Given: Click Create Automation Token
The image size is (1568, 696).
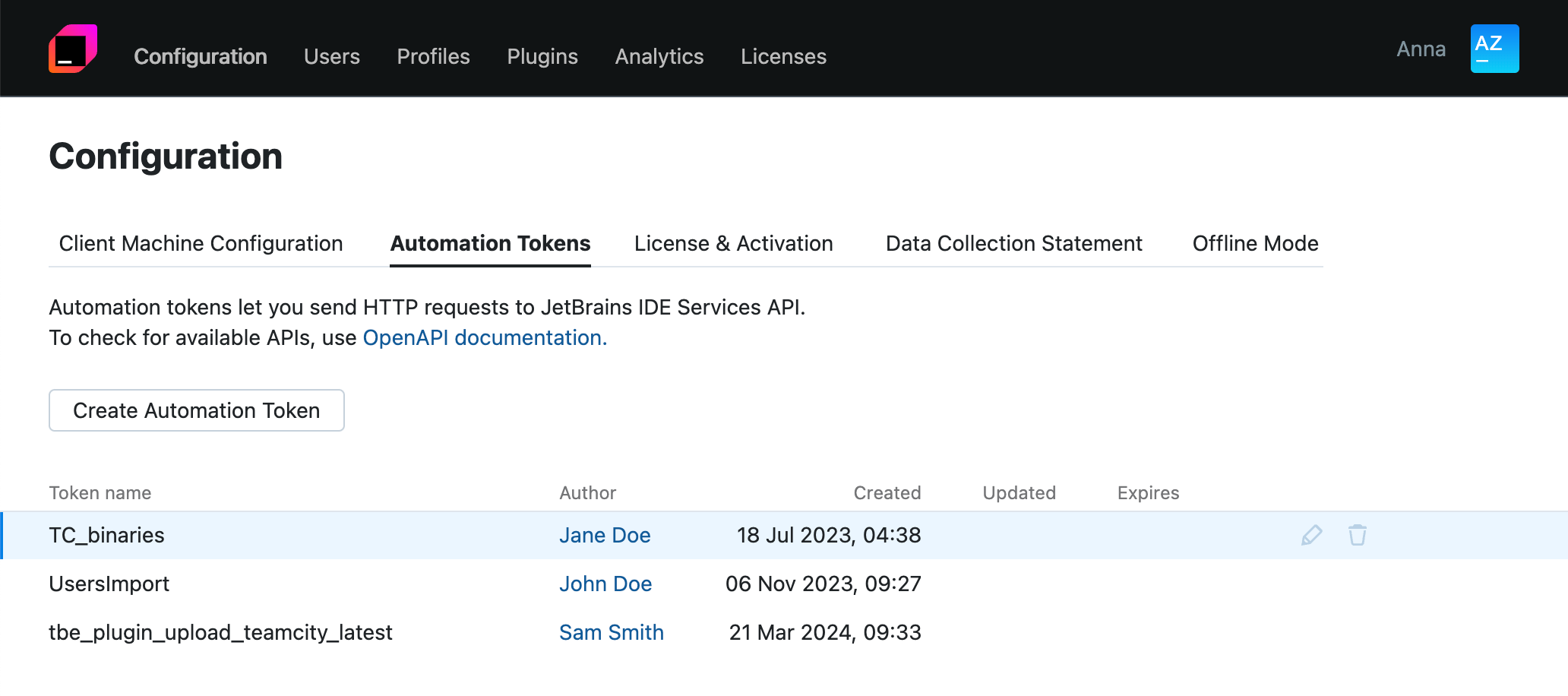Looking at the screenshot, I should (196, 410).
